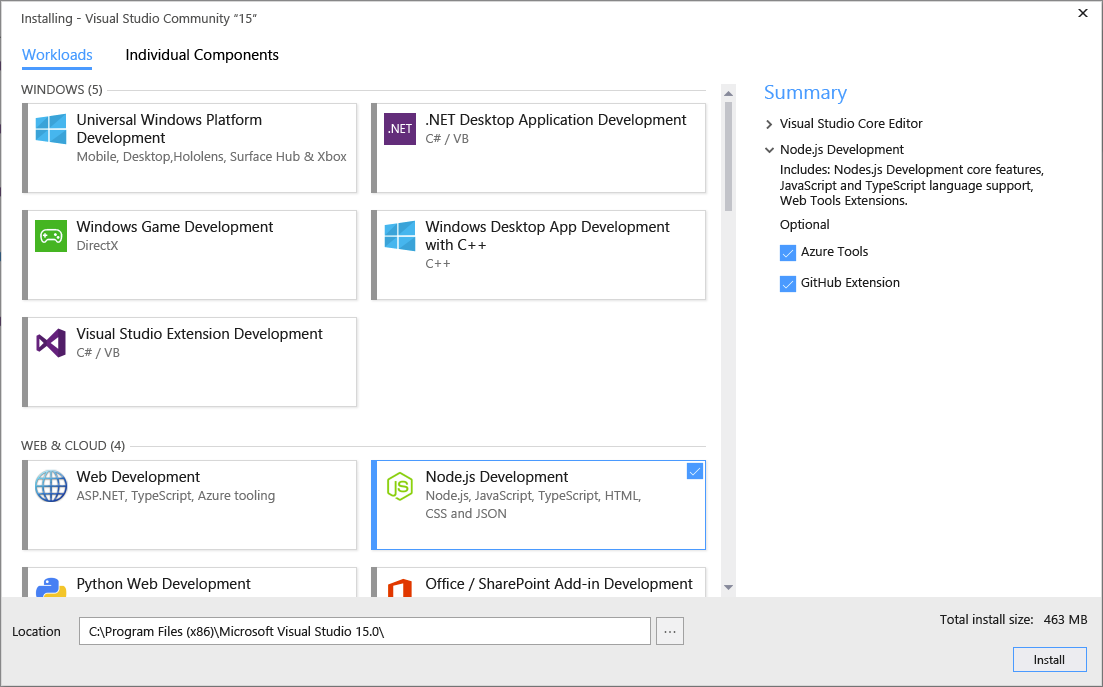Select the Workloads tab
Image resolution: width=1103 pixels, height=687 pixels.
point(57,55)
